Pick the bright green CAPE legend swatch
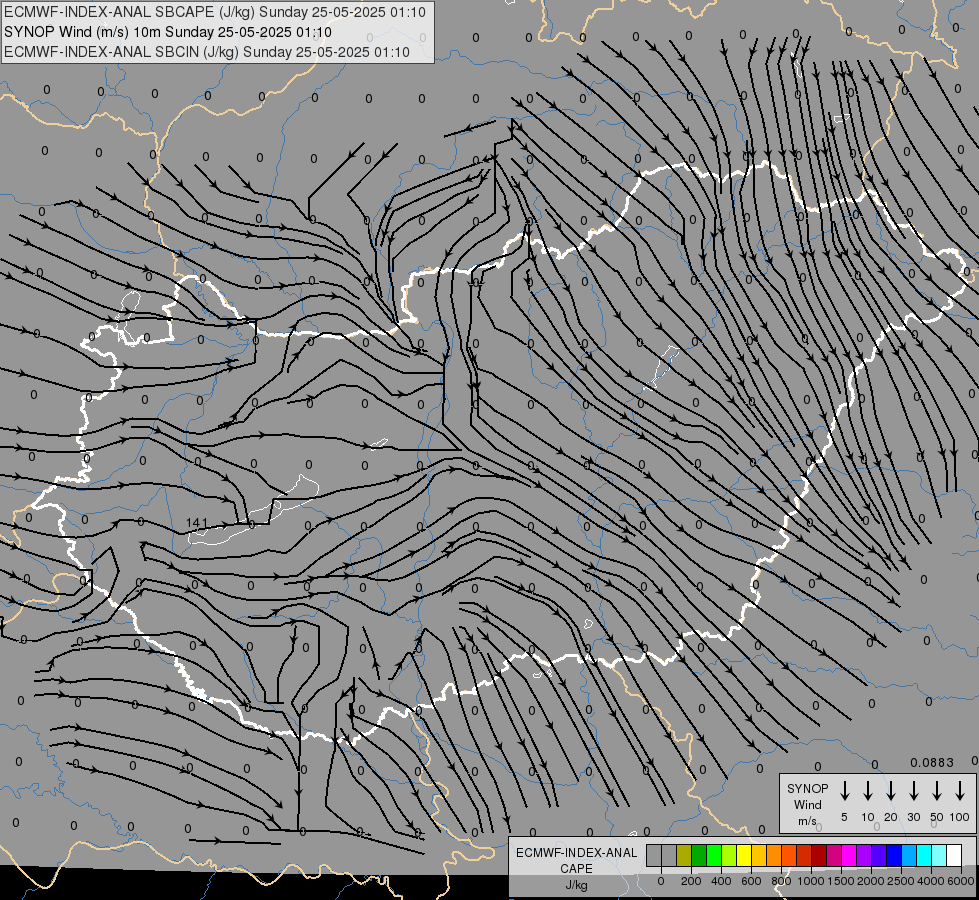The width and height of the screenshot is (979, 900). coord(714,855)
